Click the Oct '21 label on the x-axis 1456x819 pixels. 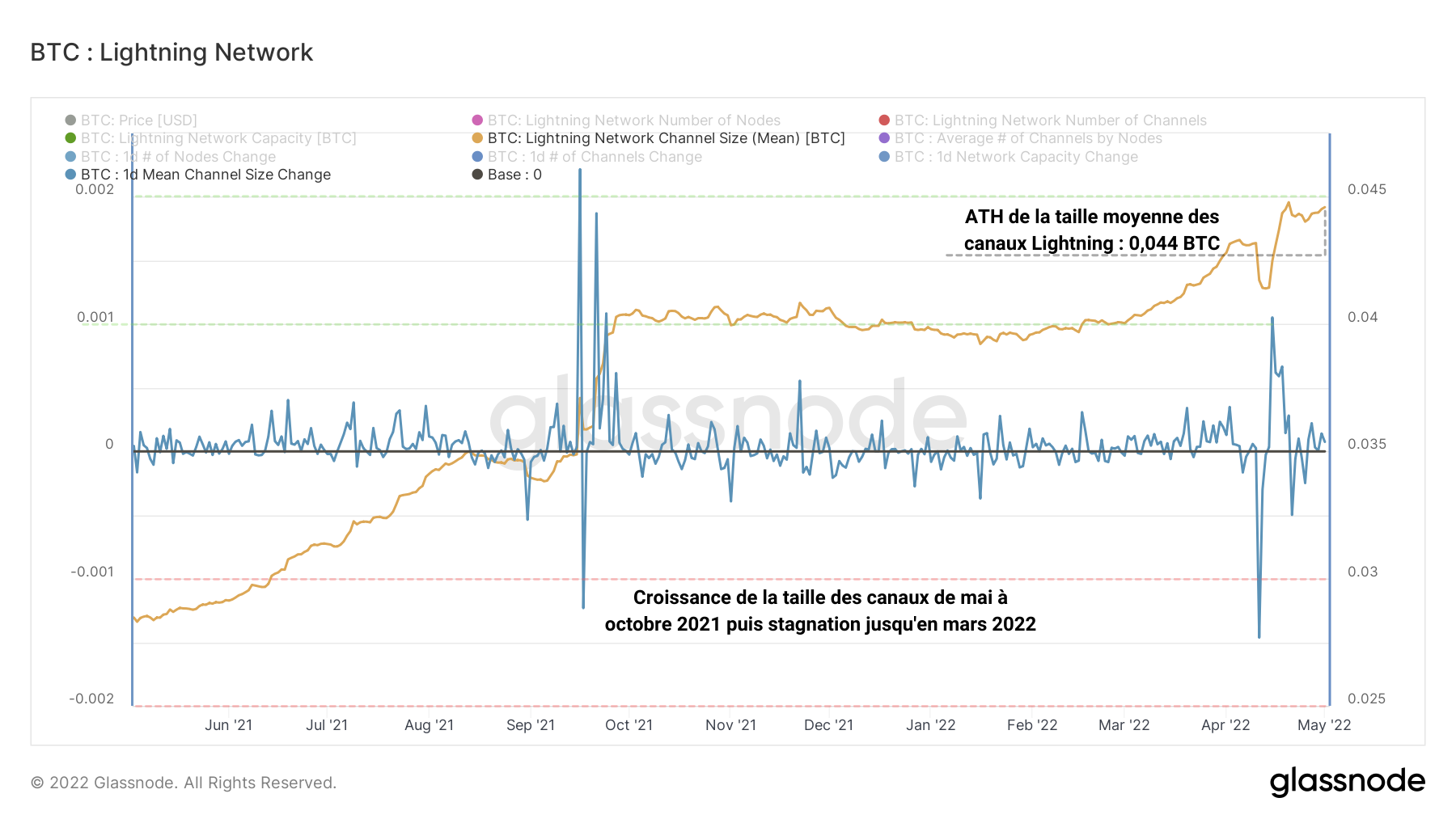[x=629, y=725]
